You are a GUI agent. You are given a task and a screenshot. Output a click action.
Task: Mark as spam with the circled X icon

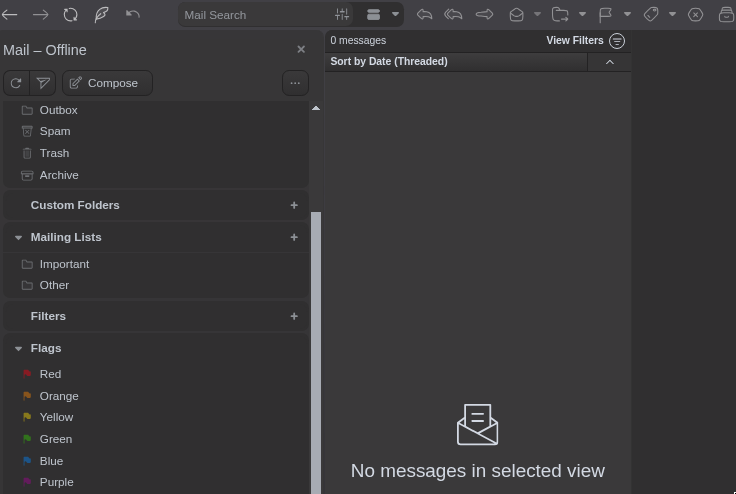pyautogui.click(x=695, y=15)
